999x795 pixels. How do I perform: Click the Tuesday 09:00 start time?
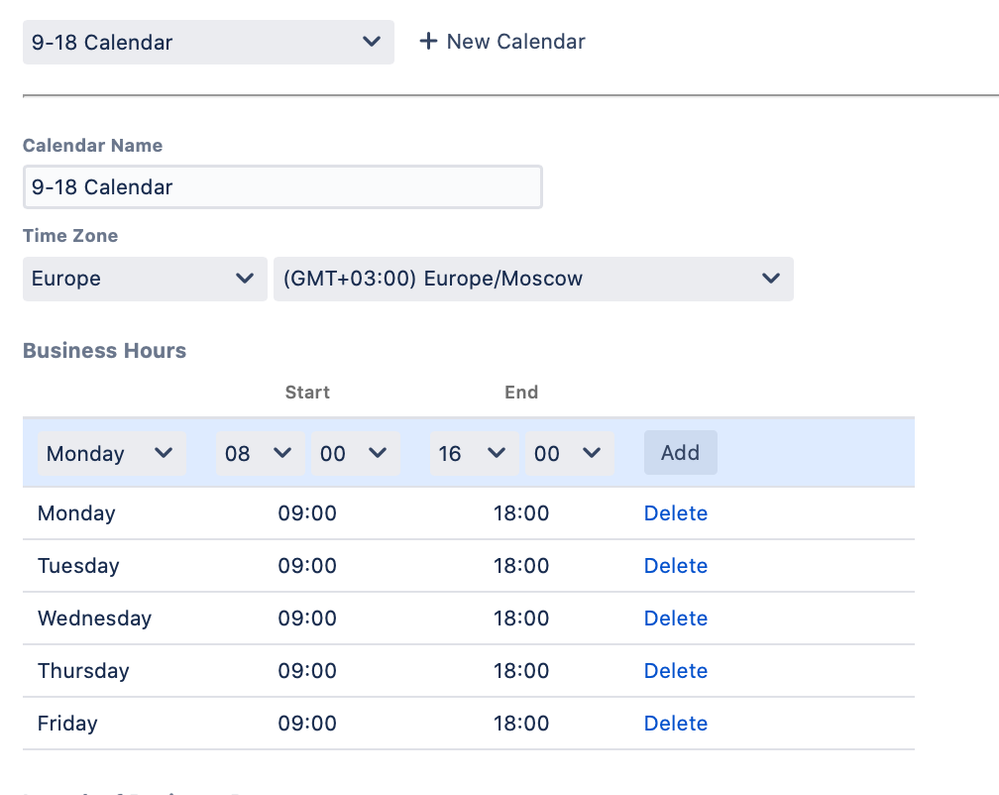307,566
